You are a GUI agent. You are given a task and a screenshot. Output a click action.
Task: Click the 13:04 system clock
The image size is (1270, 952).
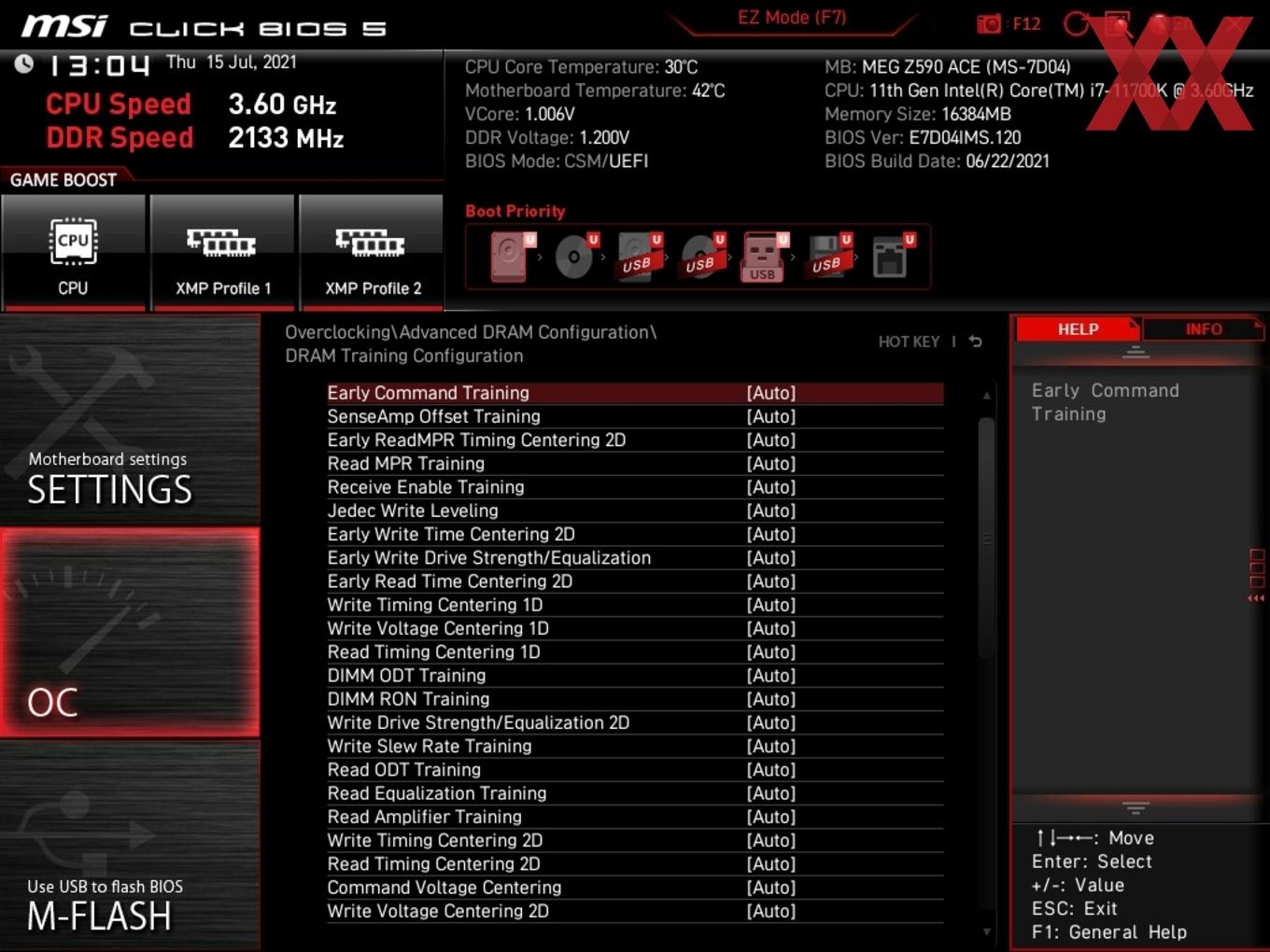click(98, 65)
